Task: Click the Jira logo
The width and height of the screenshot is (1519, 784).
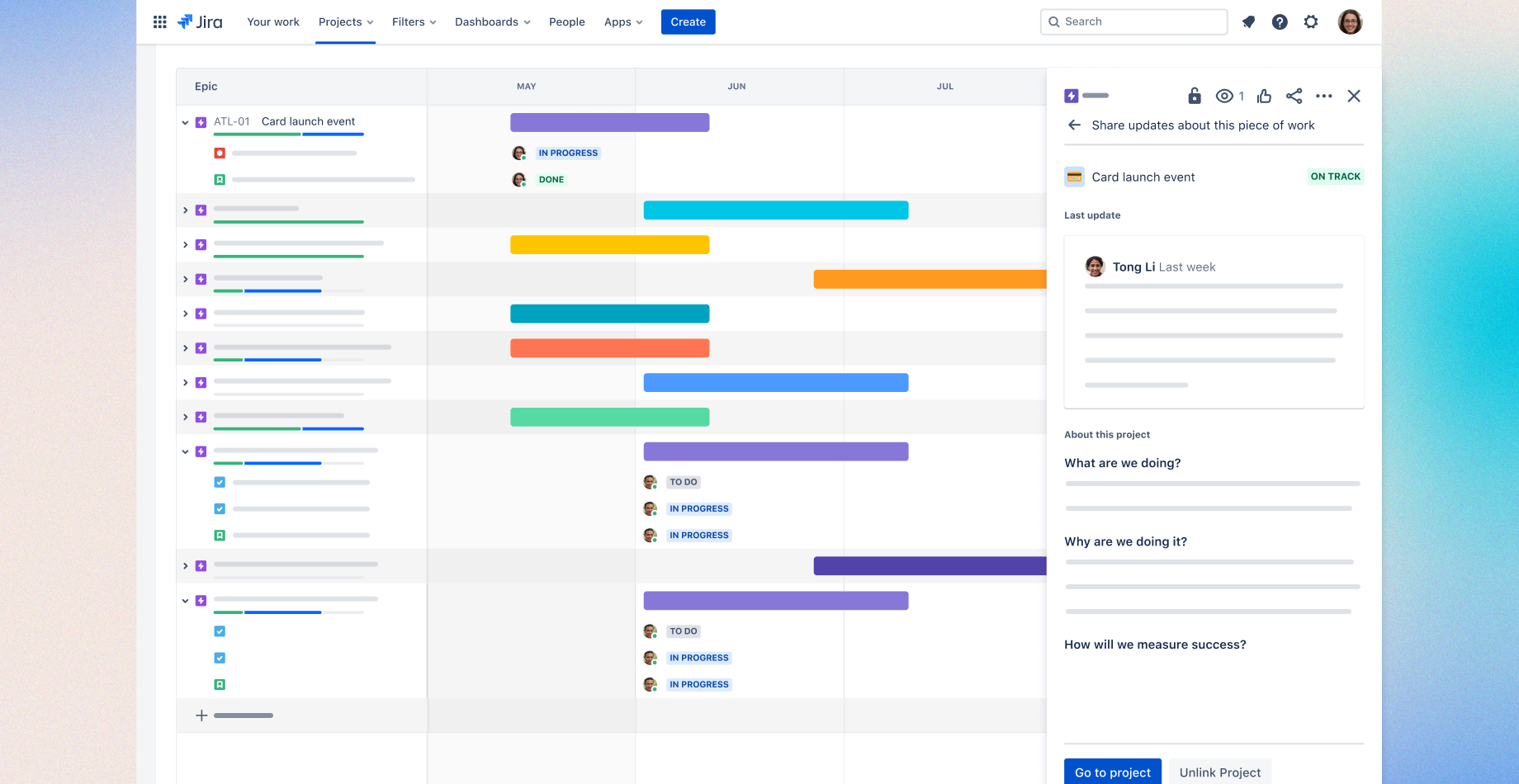Action: (x=200, y=22)
